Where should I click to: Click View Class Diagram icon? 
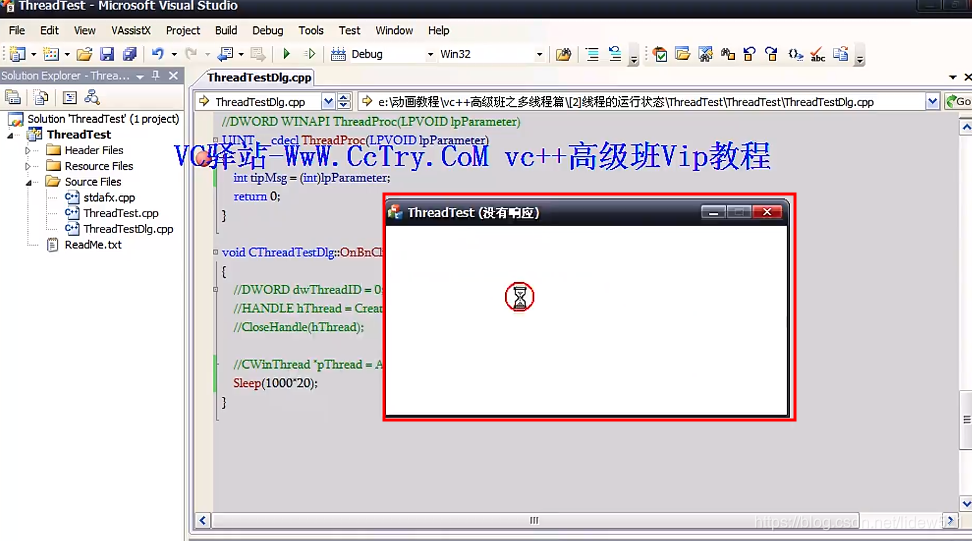coord(92,97)
